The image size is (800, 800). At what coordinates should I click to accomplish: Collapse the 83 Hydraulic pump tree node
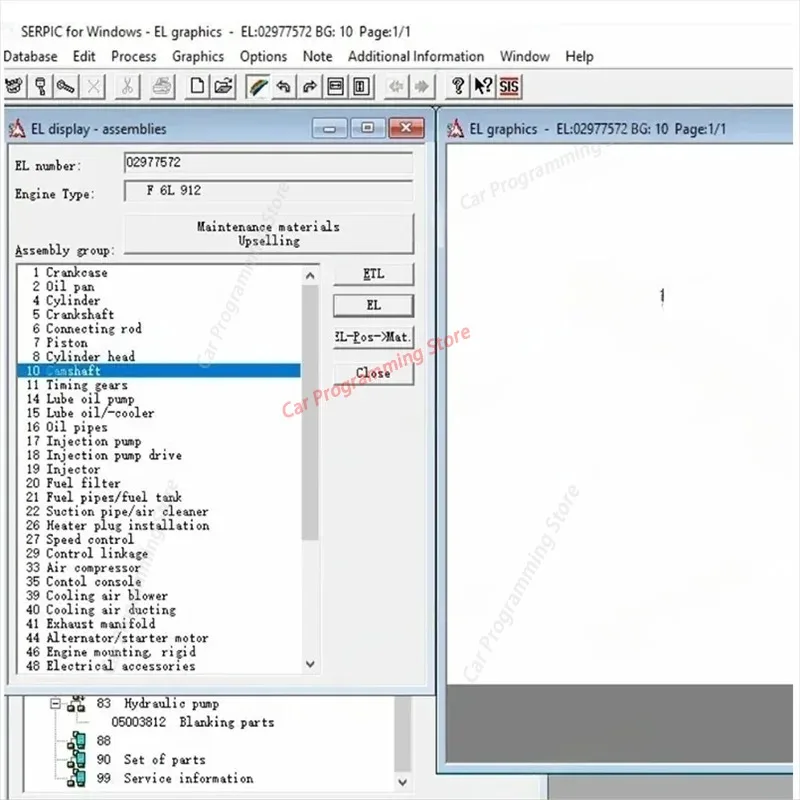click(x=55, y=704)
